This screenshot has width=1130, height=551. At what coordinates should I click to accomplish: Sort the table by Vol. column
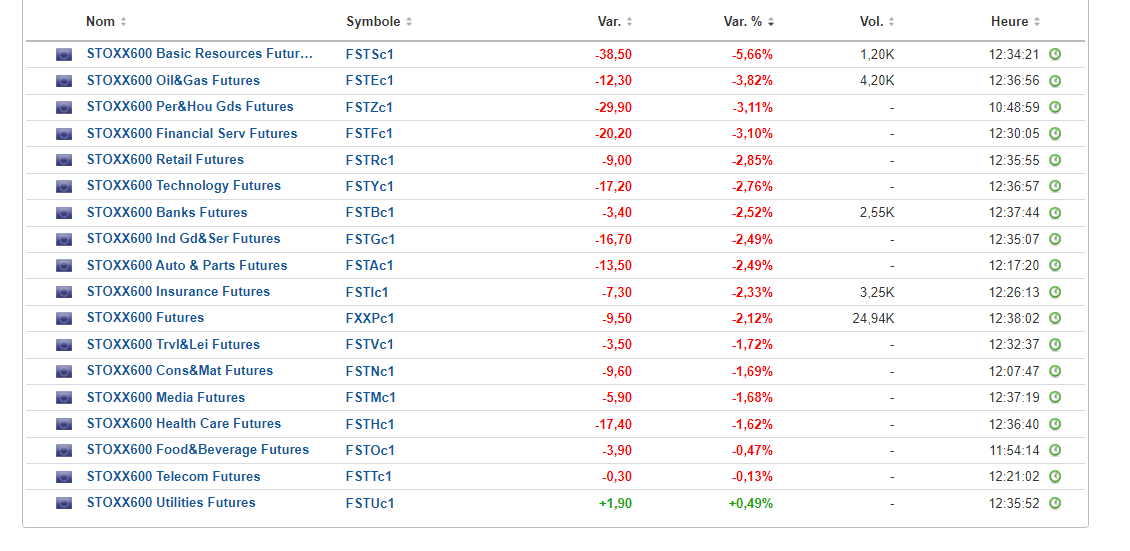877,22
